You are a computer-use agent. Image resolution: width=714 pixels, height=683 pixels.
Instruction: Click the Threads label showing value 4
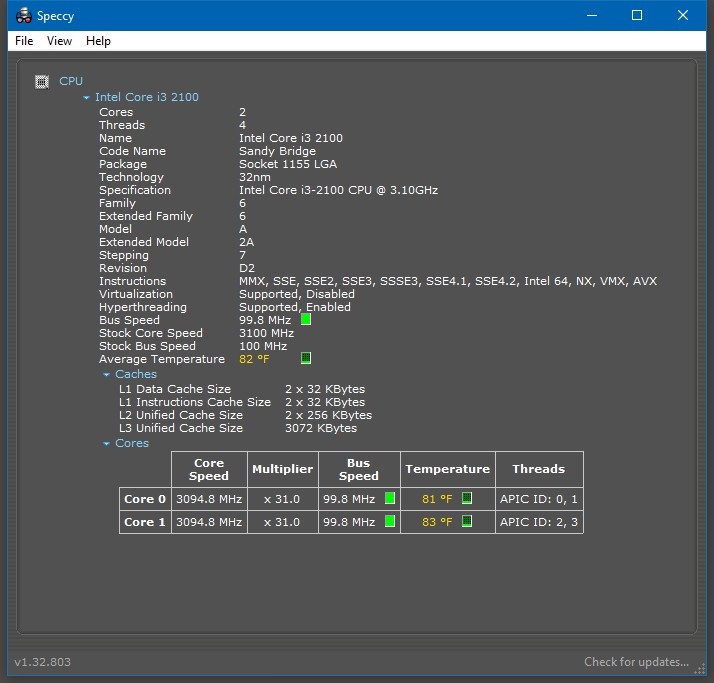click(x=122, y=125)
